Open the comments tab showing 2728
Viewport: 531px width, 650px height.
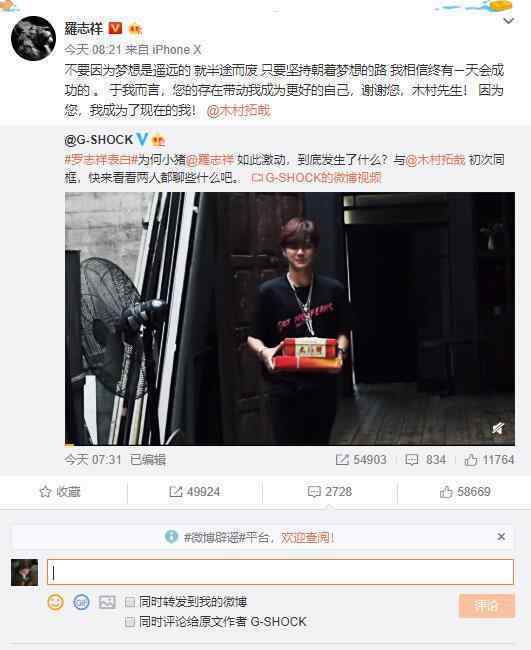(x=330, y=492)
